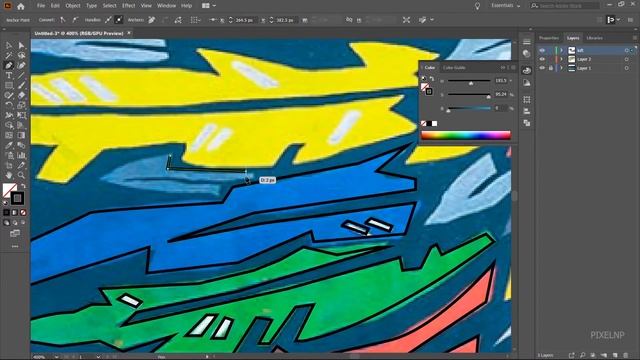Choose the Magic Wand tool
The width and height of the screenshot is (640, 360).
pyautogui.click(x=9, y=56)
